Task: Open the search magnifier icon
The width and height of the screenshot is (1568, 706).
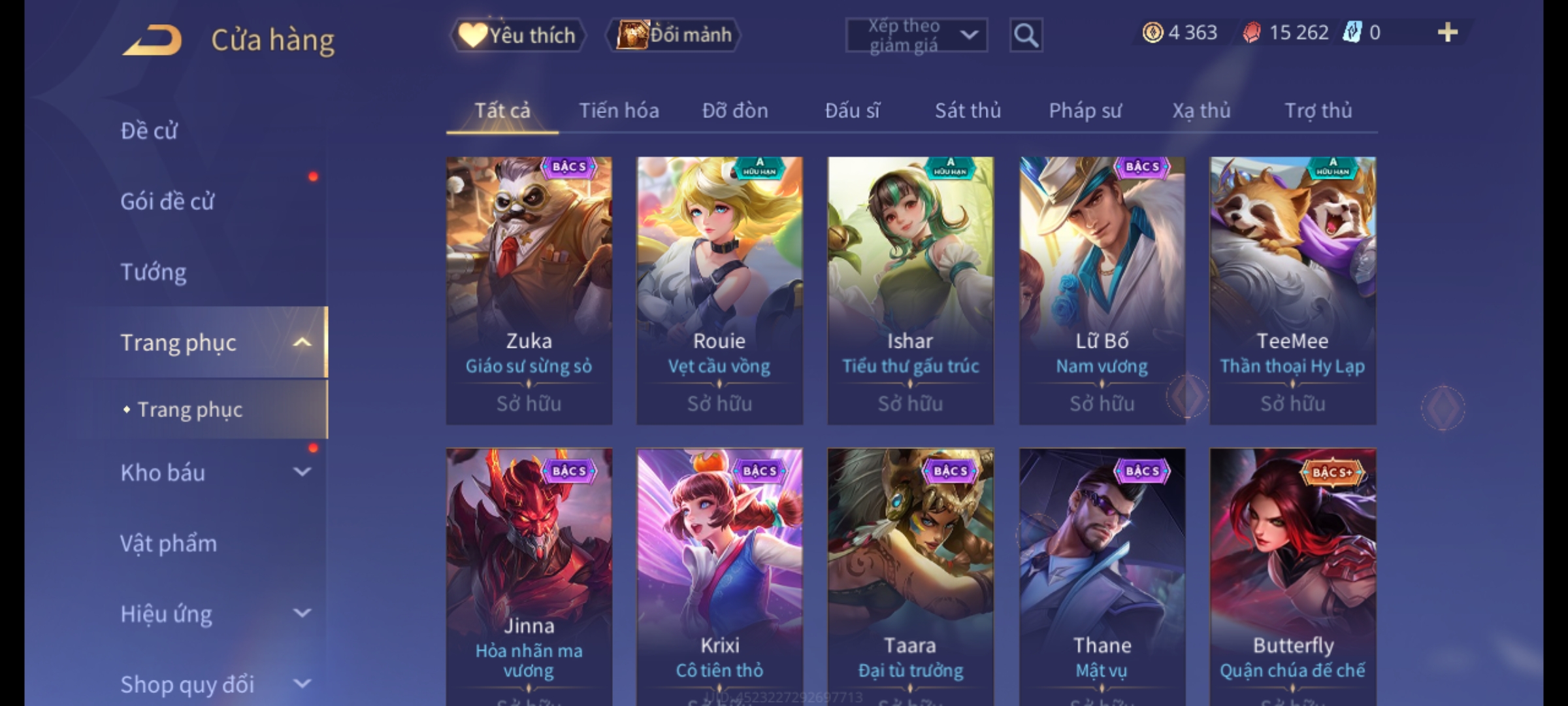Action: [x=1026, y=35]
